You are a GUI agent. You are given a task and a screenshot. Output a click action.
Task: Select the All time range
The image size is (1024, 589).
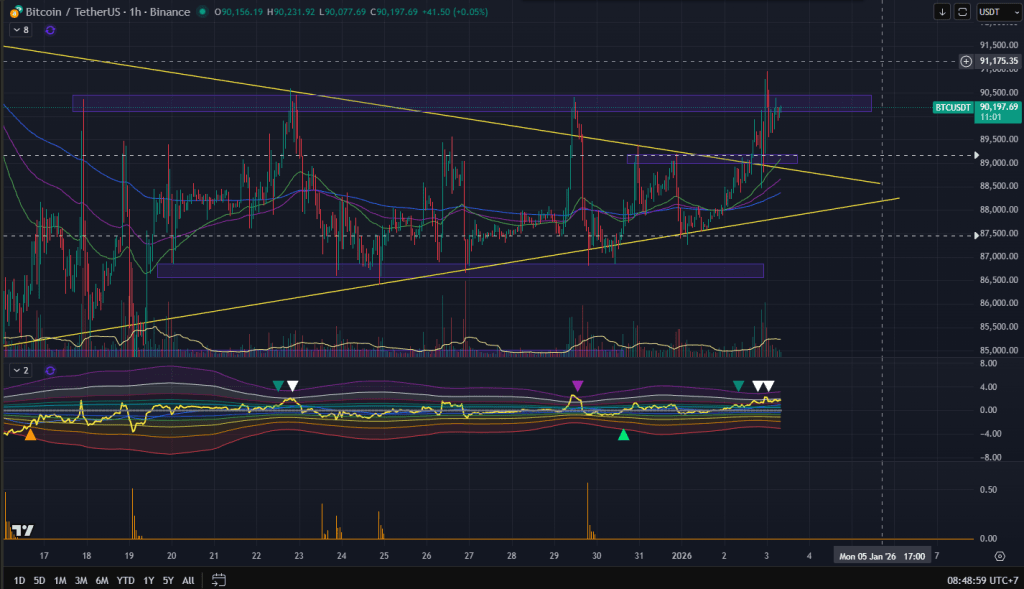click(x=188, y=580)
